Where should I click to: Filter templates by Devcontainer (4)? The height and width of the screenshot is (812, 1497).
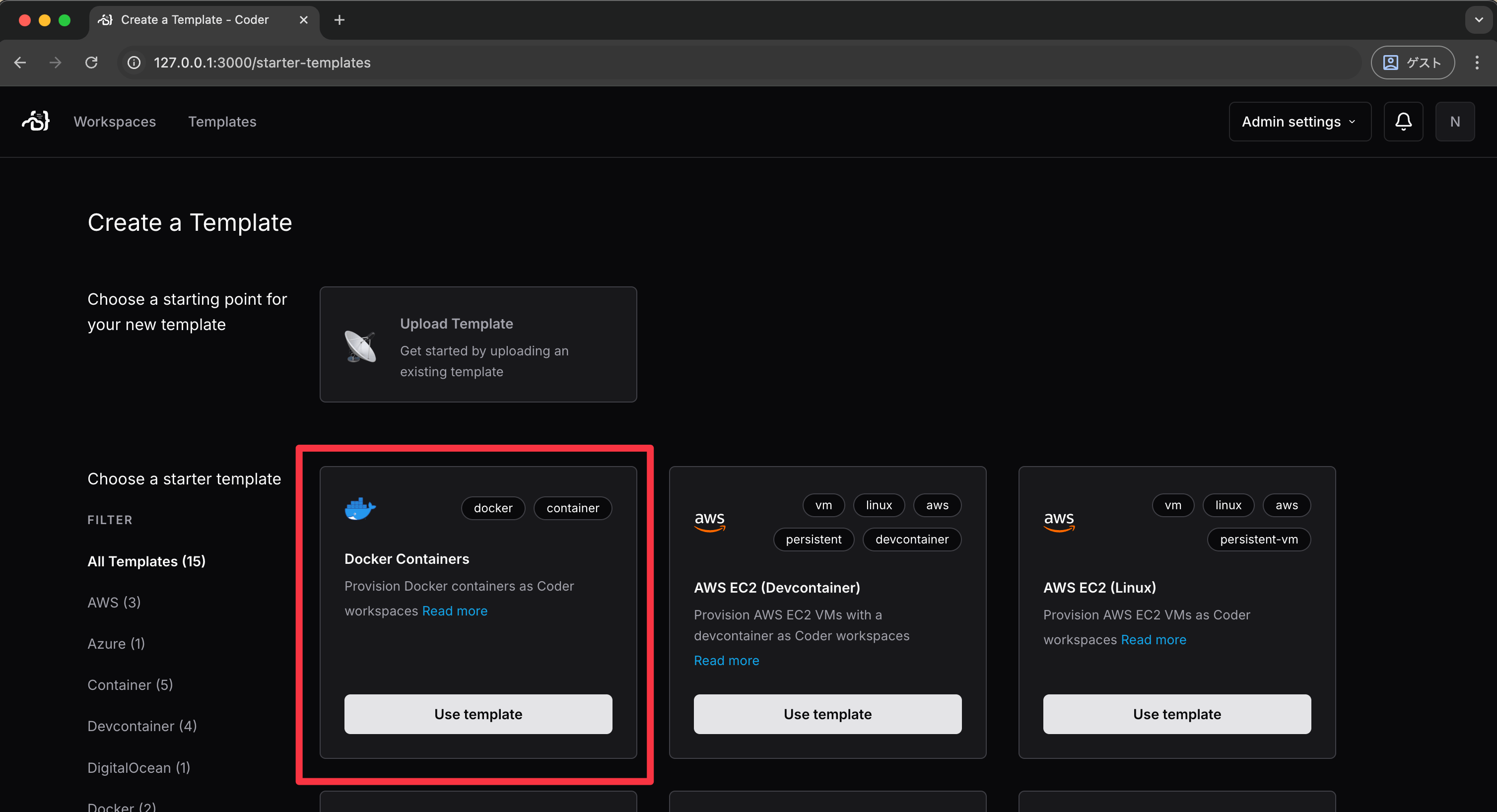(x=142, y=726)
